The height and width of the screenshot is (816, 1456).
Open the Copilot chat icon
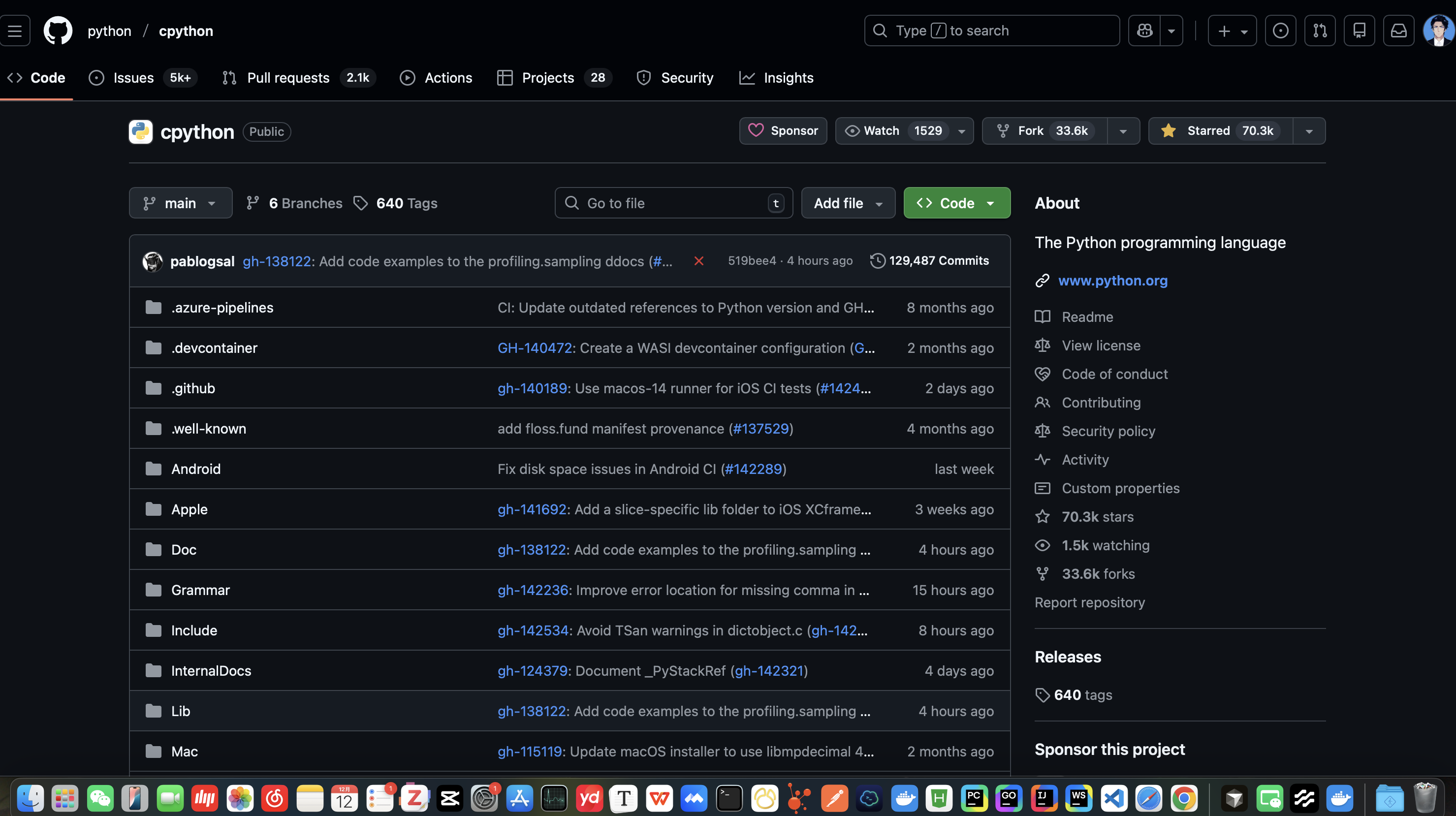pos(1144,31)
